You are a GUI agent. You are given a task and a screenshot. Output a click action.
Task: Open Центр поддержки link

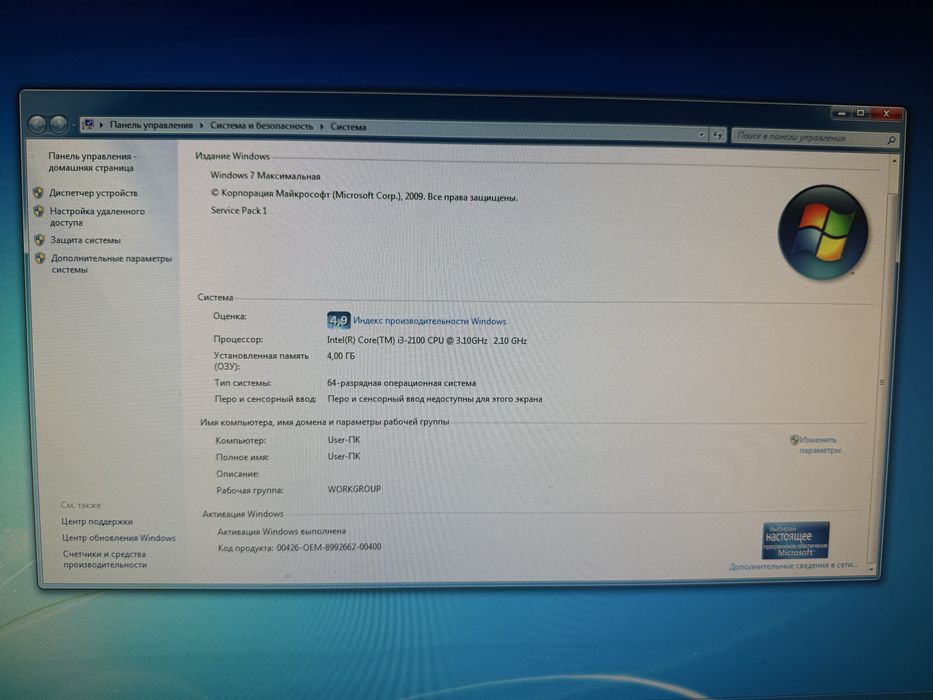[x=97, y=521]
